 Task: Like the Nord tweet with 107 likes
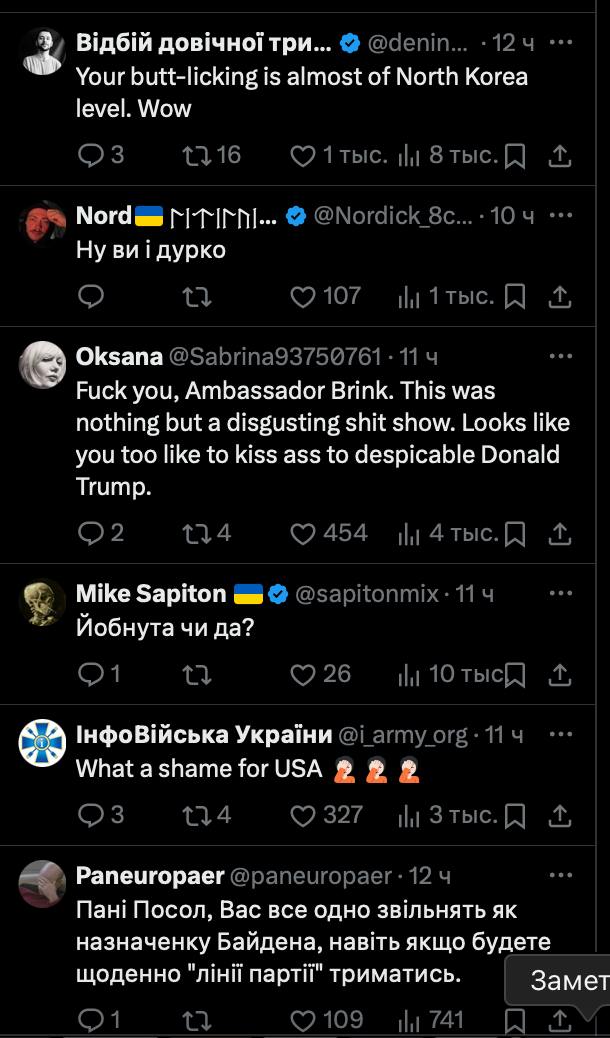tap(303, 296)
